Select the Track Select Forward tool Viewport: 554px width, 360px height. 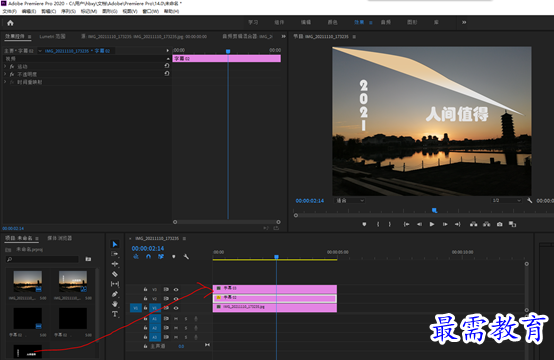point(115,254)
